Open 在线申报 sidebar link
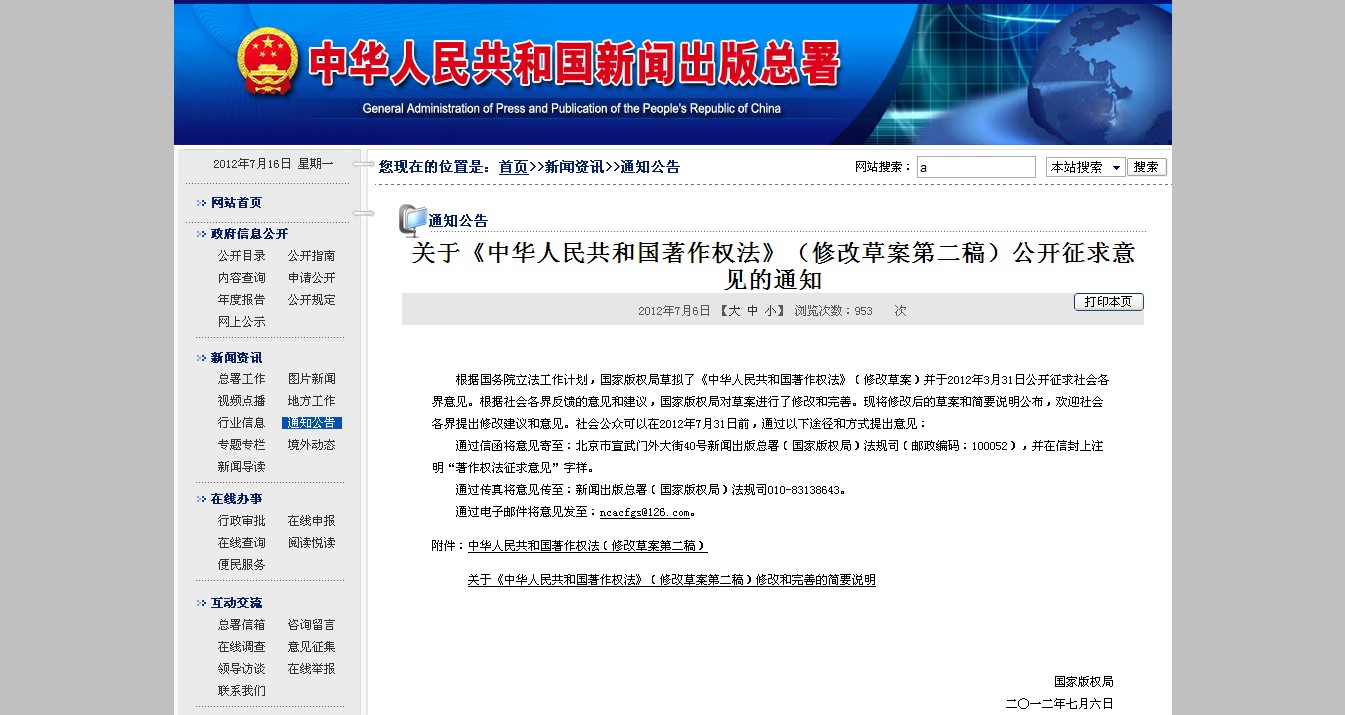Screen dimensions: 1345x715 click(x=312, y=521)
